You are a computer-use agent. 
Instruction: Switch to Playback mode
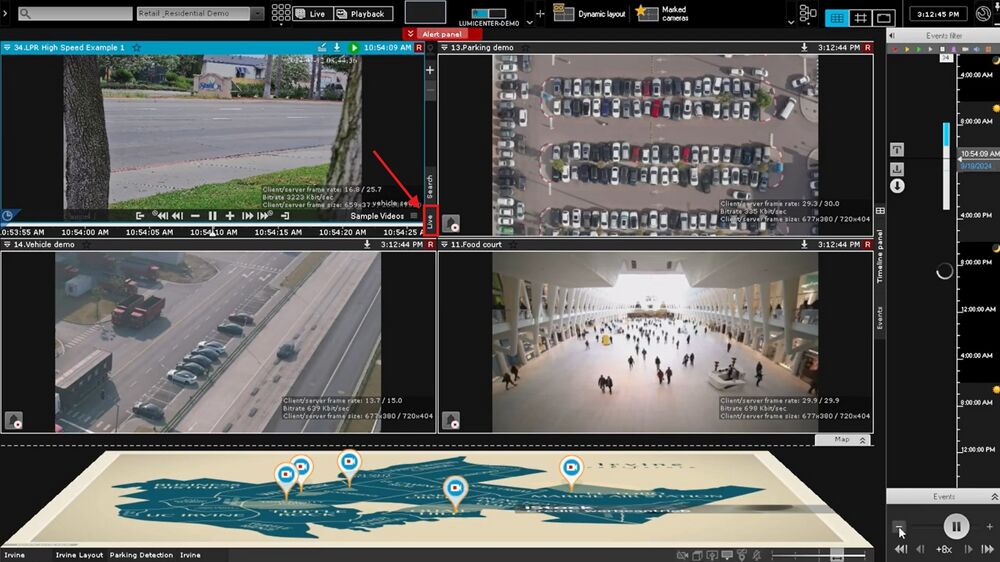pos(361,14)
